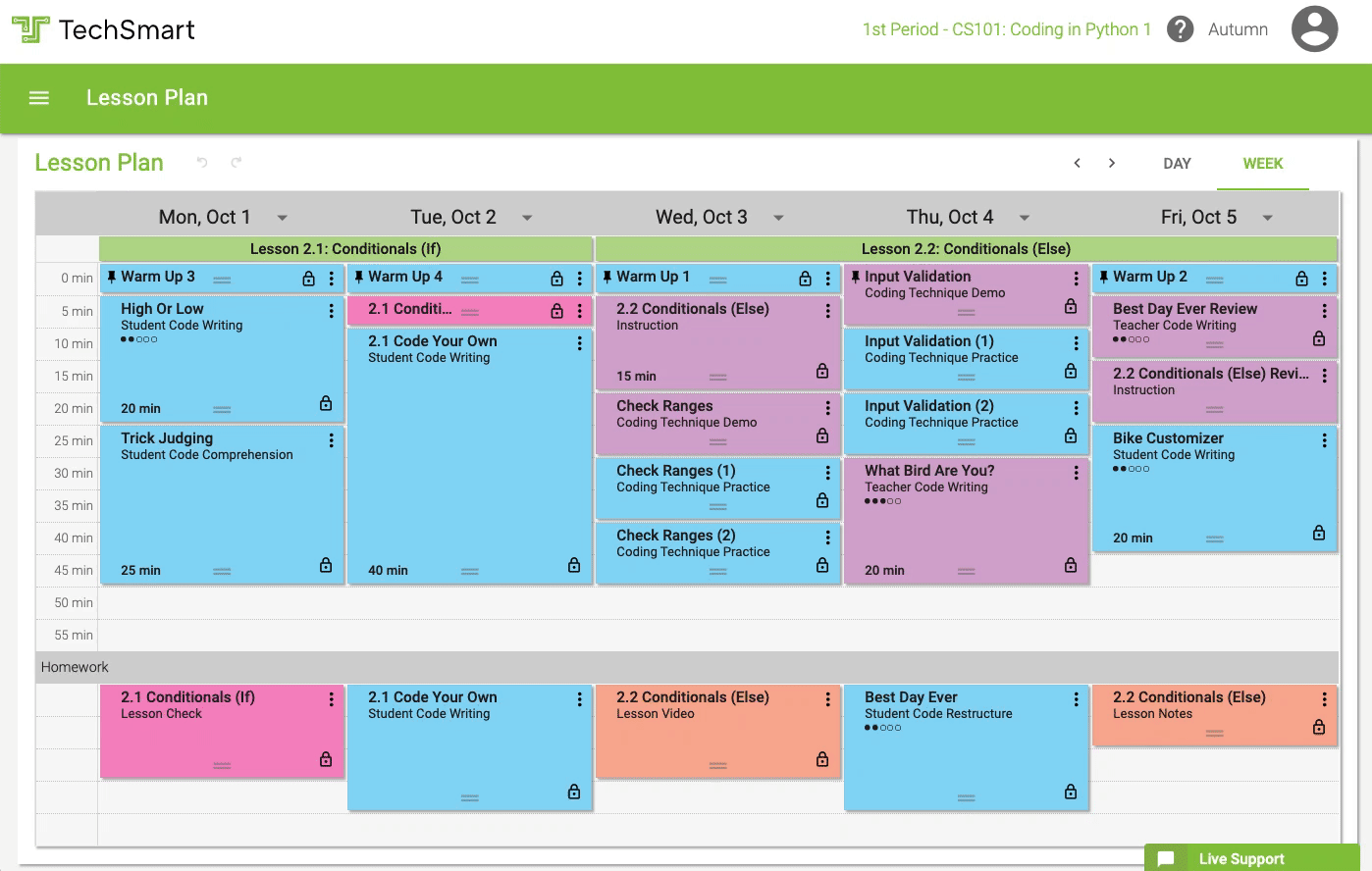Toggle the lock on 2.1 Conditionals Lesson Check
The image size is (1372, 871).
tap(326, 757)
